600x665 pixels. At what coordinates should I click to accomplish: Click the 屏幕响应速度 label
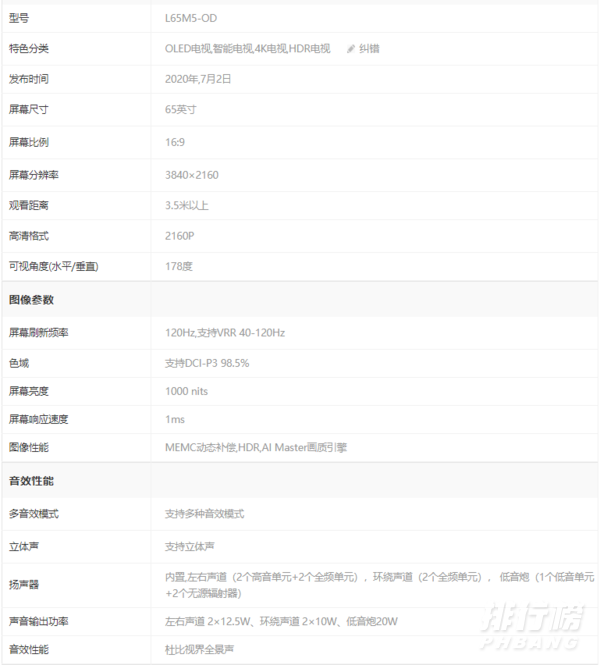tap(39, 419)
